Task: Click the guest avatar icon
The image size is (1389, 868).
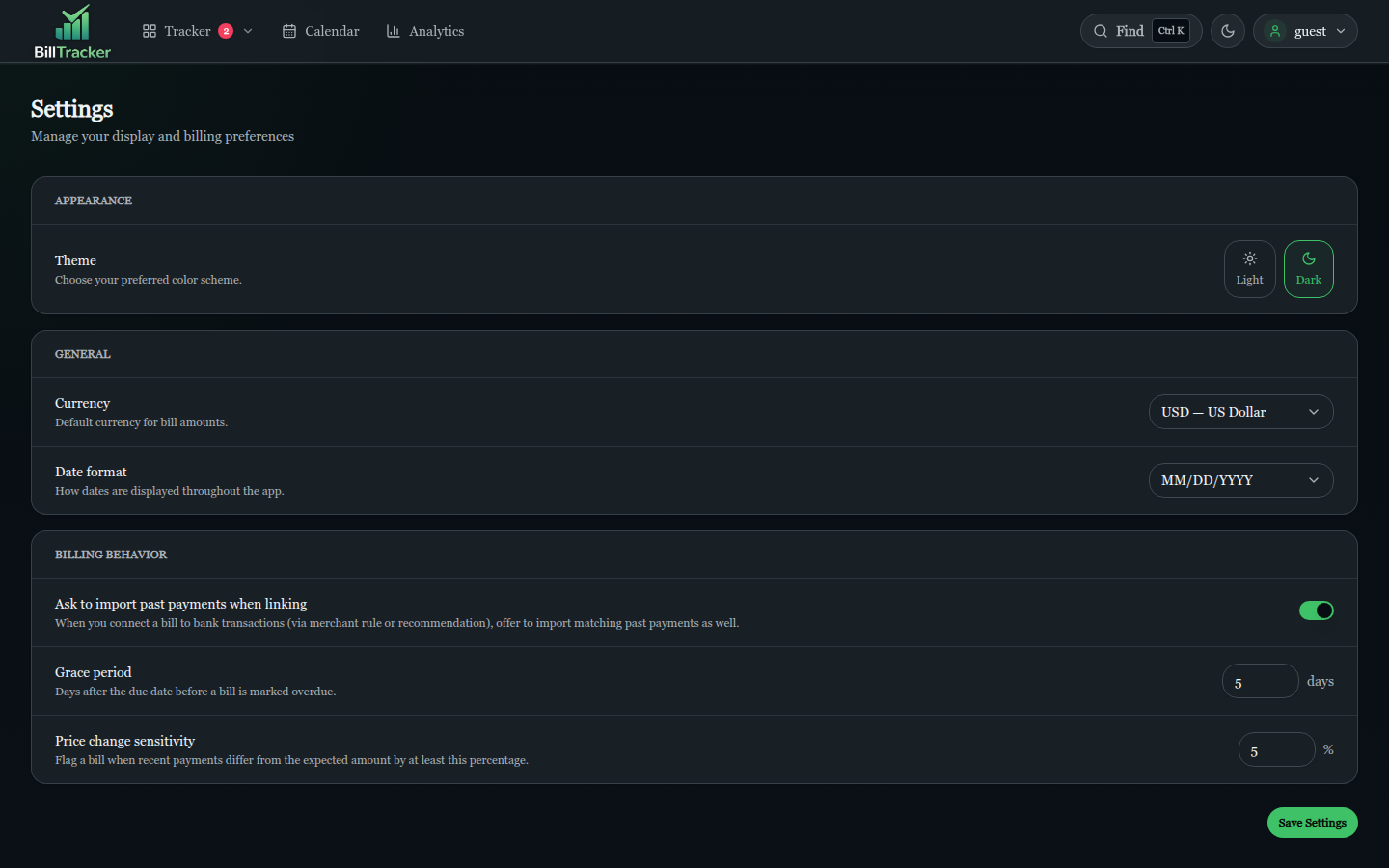Action: click(x=1275, y=31)
